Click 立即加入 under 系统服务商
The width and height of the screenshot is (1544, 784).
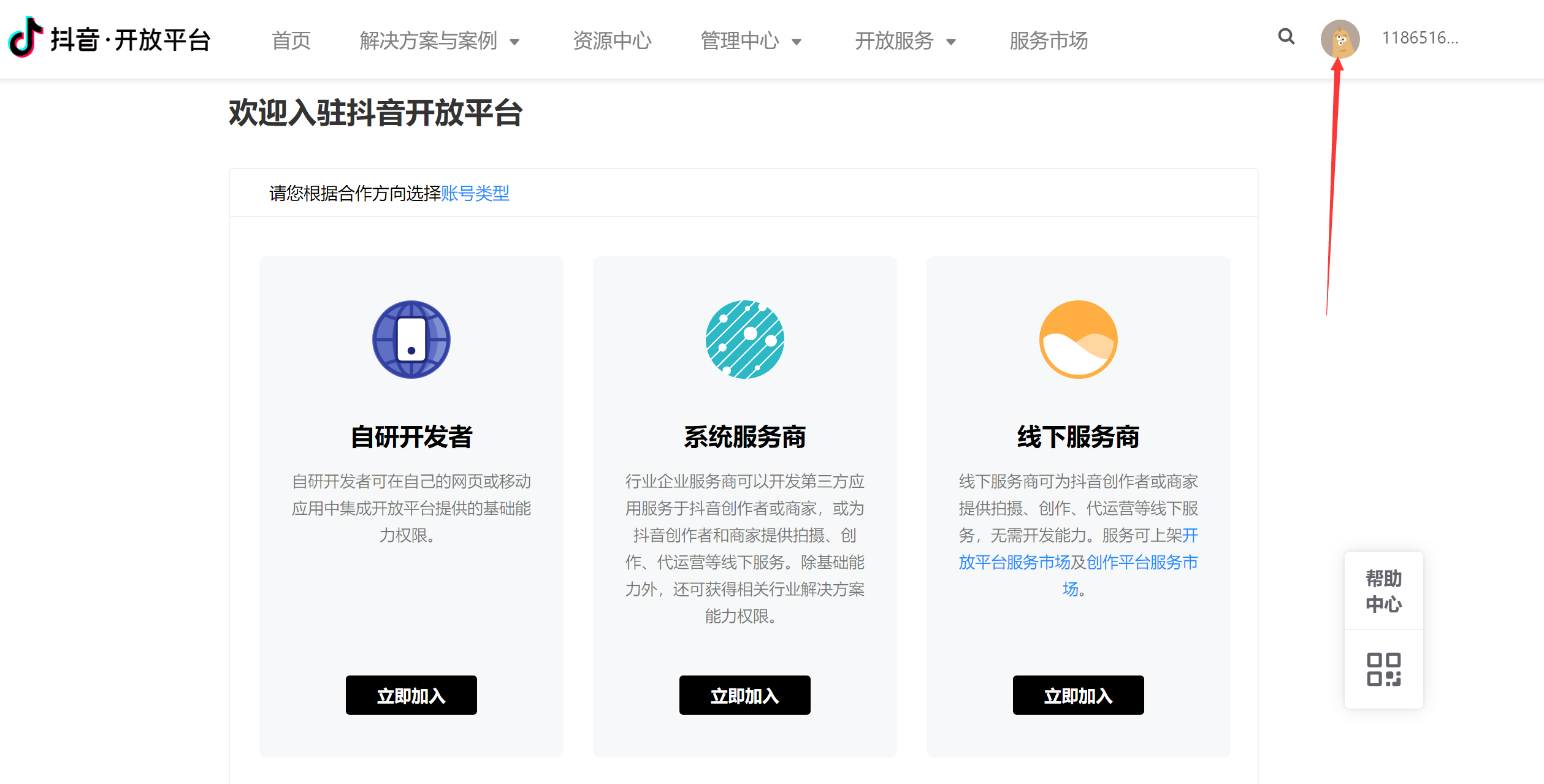(744, 695)
